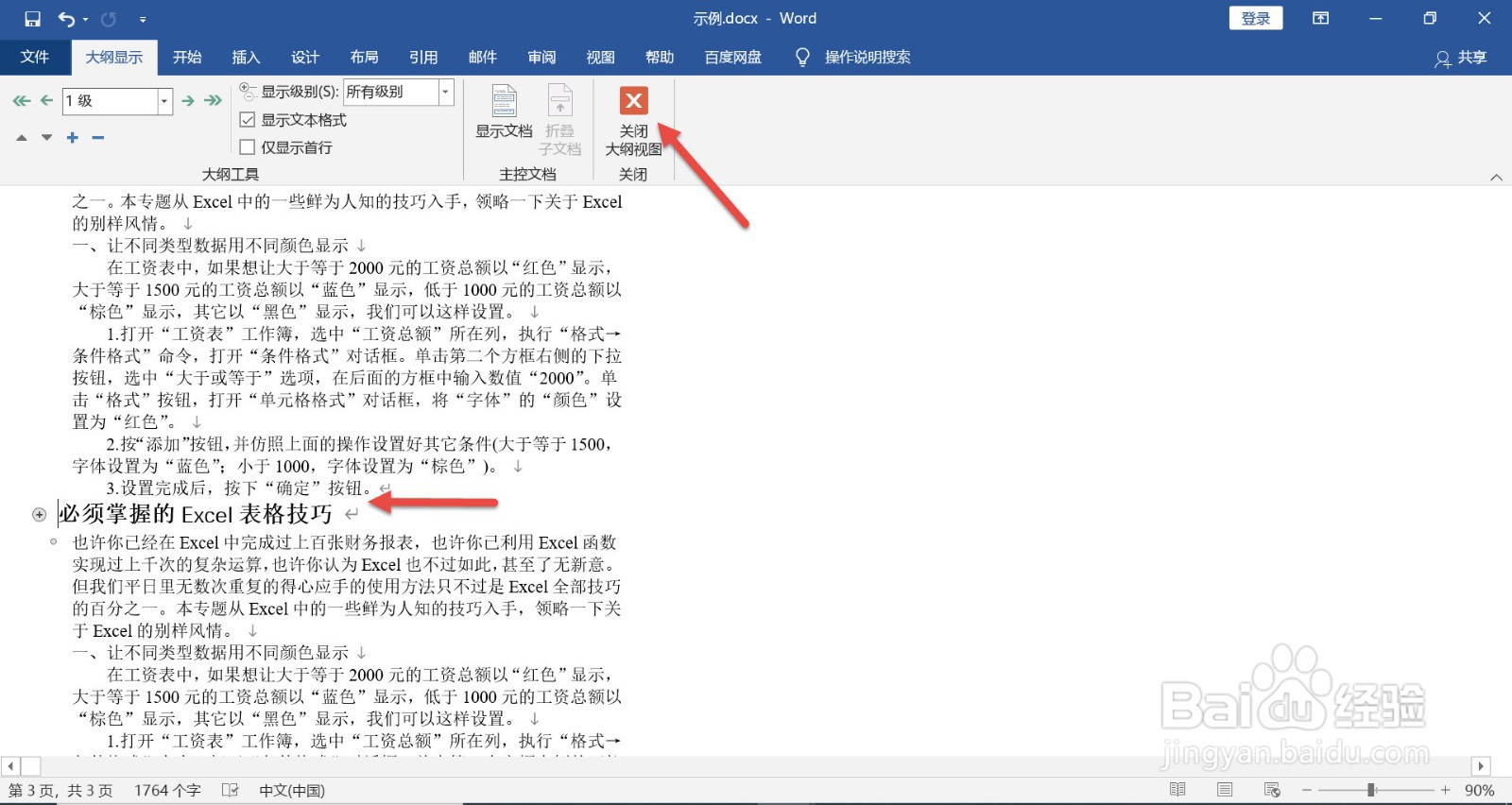Image resolution: width=1512 pixels, height=805 pixels.
Task: Switch to Print Layout view icon
Action: 1225,790
